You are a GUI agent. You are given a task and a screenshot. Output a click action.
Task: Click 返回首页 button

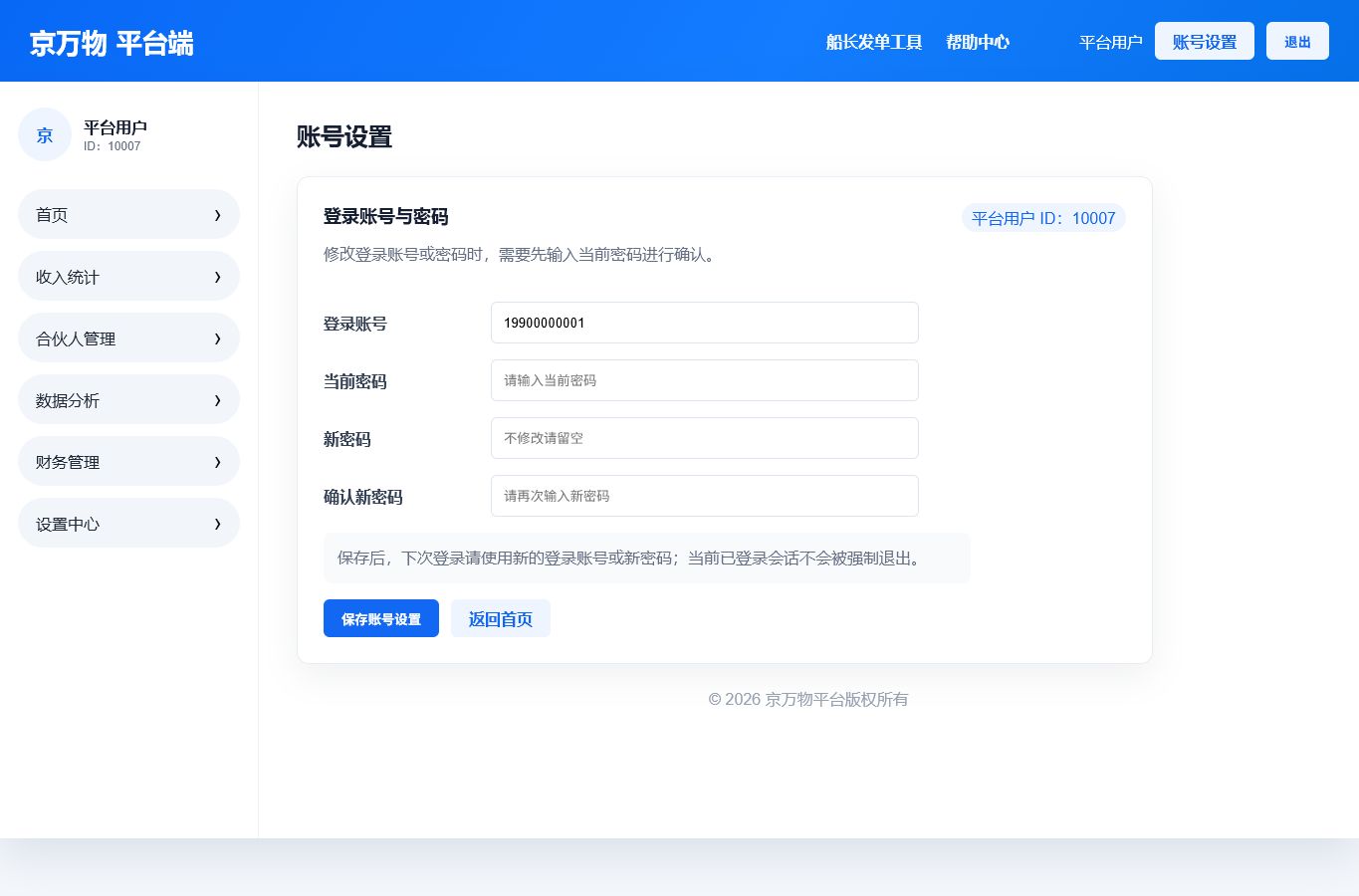(501, 618)
